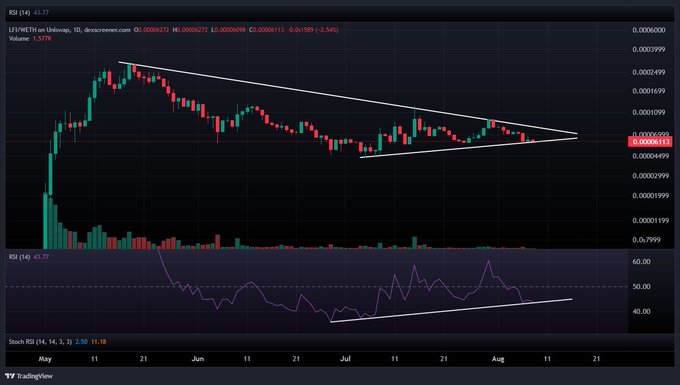
Task: Select the white trendline in the RSI pane
Action: tap(451, 310)
